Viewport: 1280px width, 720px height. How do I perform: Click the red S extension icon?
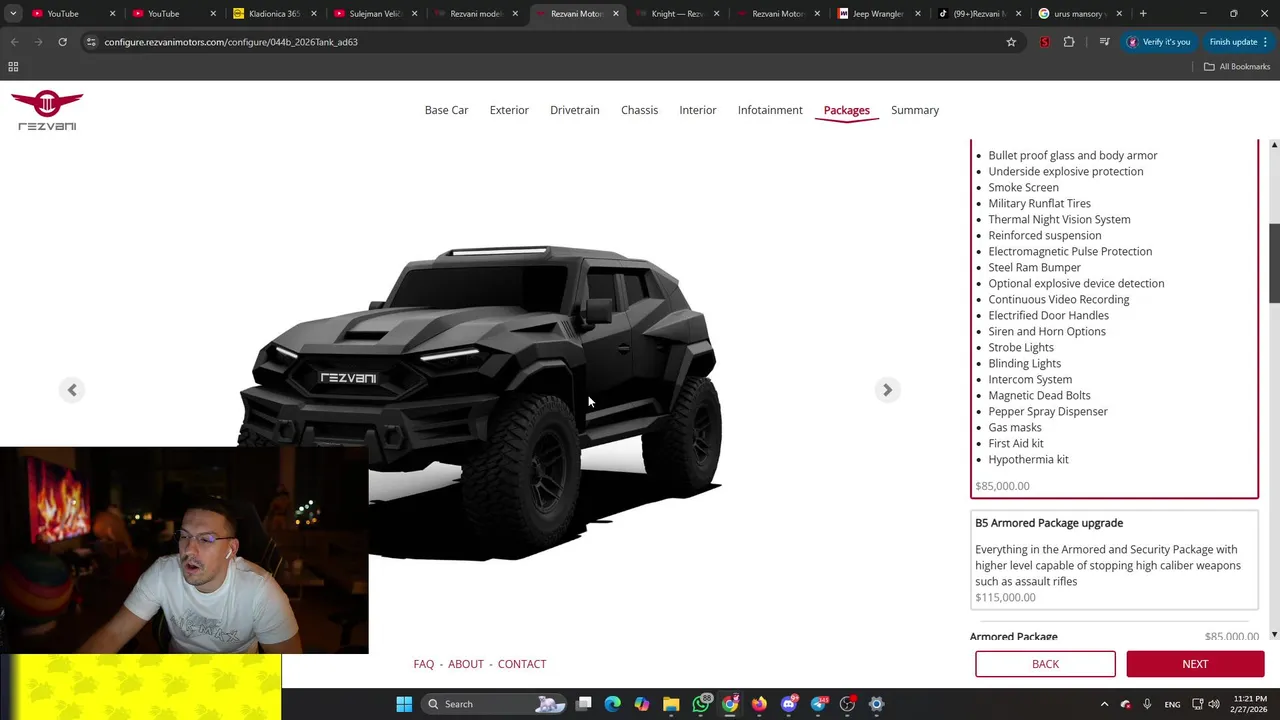(x=1045, y=42)
